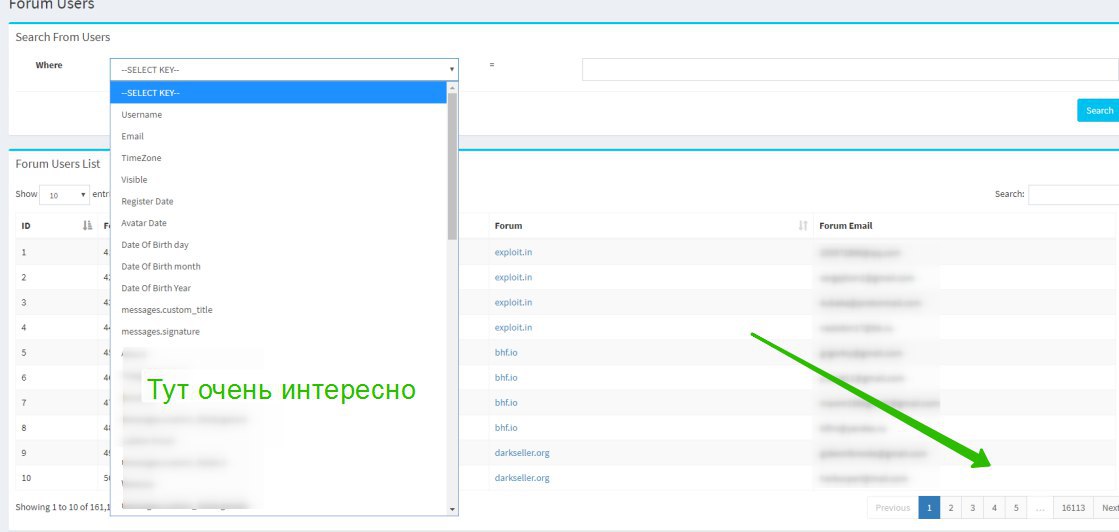
Task: Go to pagination page 2
Action: coord(951,508)
